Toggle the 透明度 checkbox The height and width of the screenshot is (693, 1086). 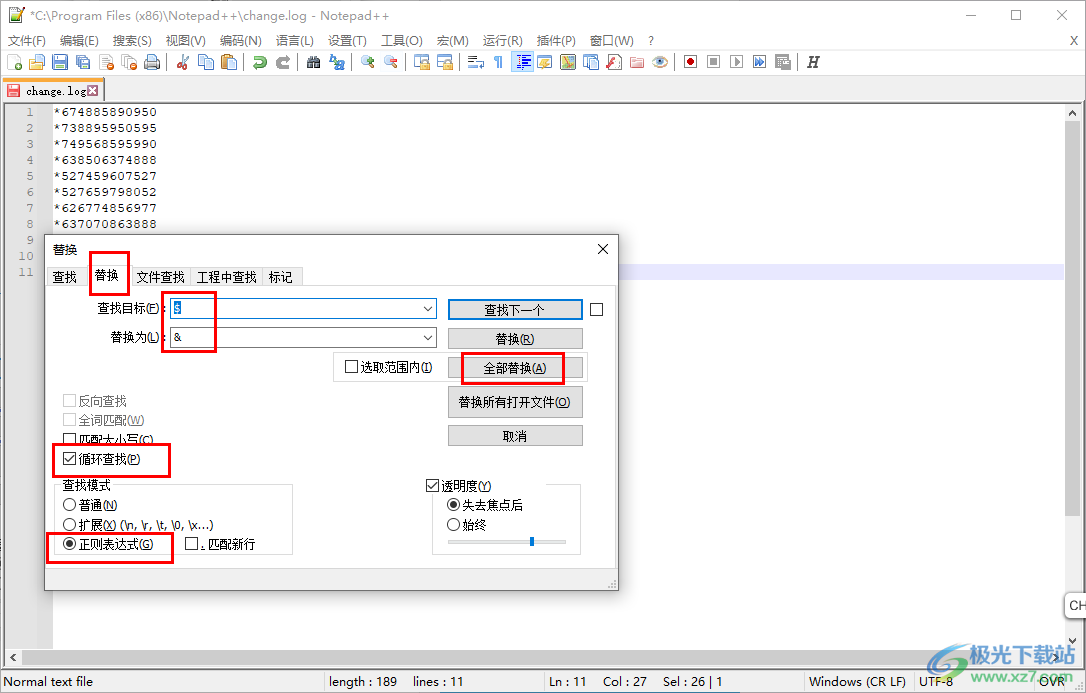click(432, 486)
